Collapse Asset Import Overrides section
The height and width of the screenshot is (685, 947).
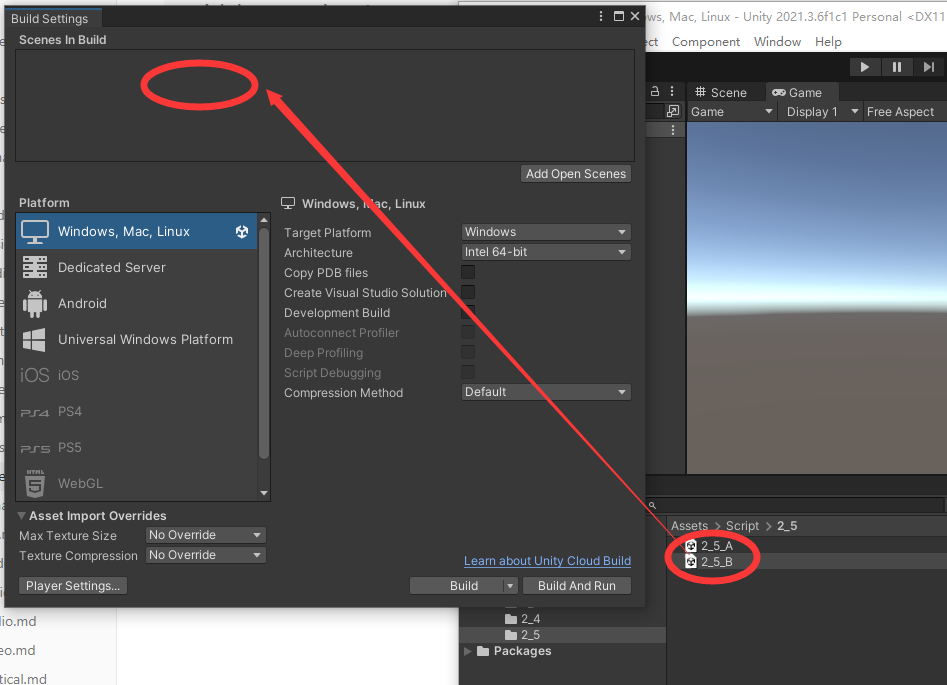[x=22, y=516]
